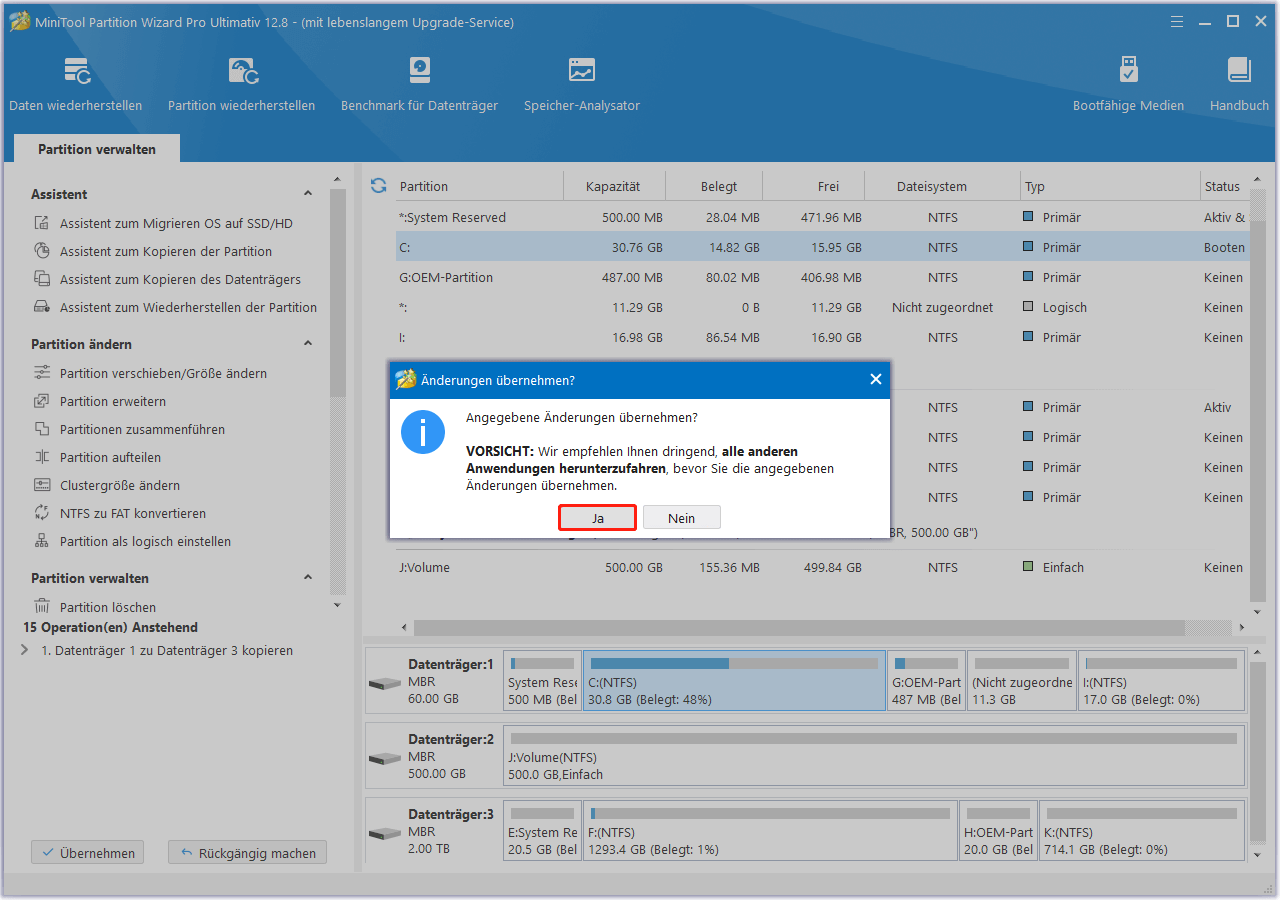Select G:OEM-Part block in disk map
The image size is (1281, 901).
click(926, 680)
